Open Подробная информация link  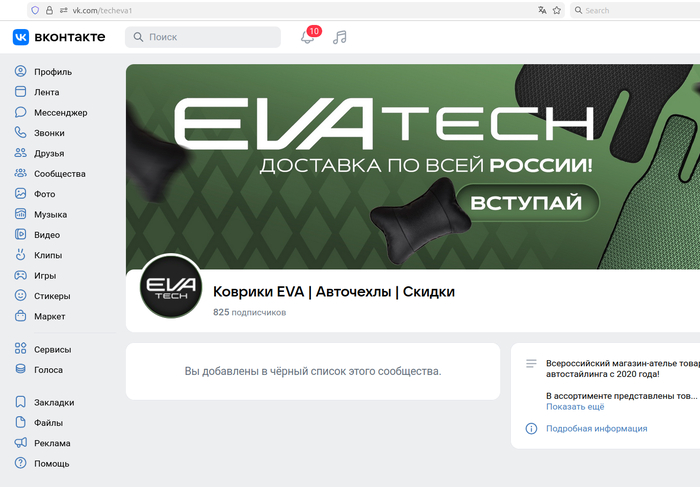point(596,429)
